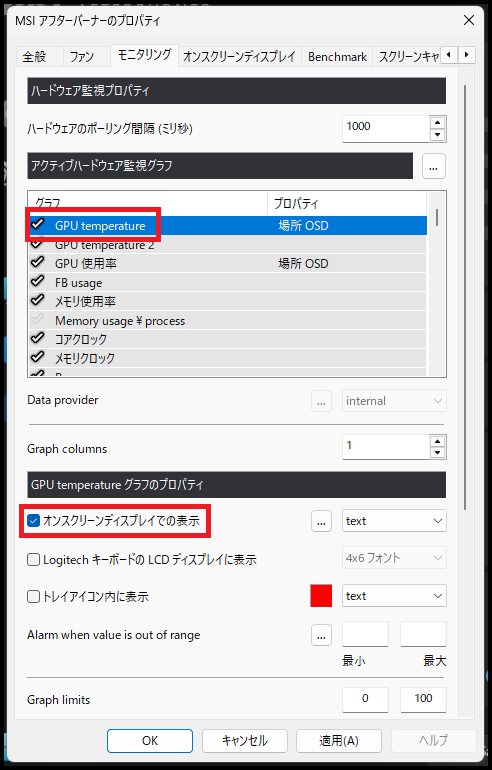
Task: Expand the tray icon text dropdown
Action: pyautogui.click(x=394, y=596)
